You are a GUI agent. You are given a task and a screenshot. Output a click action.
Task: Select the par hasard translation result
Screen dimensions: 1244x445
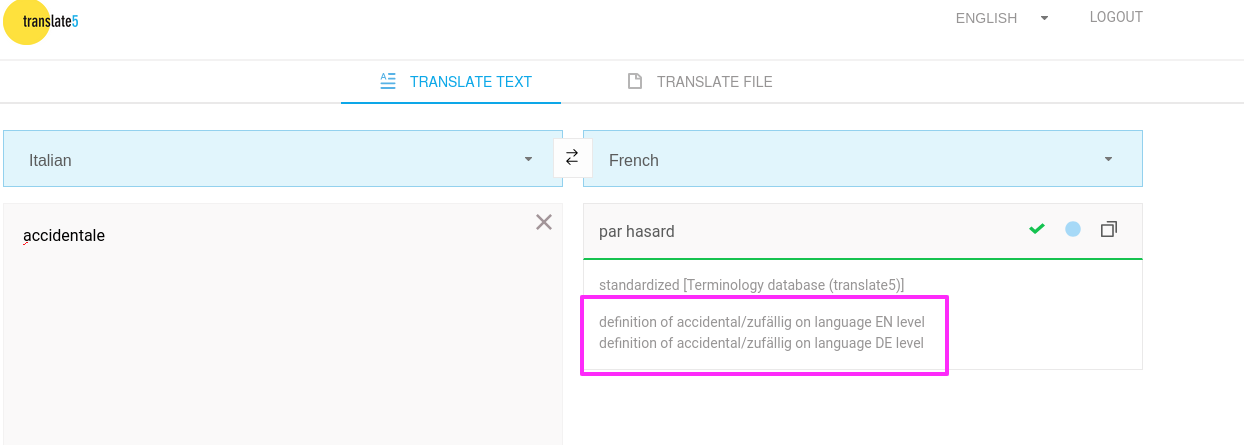pyautogui.click(x=637, y=232)
